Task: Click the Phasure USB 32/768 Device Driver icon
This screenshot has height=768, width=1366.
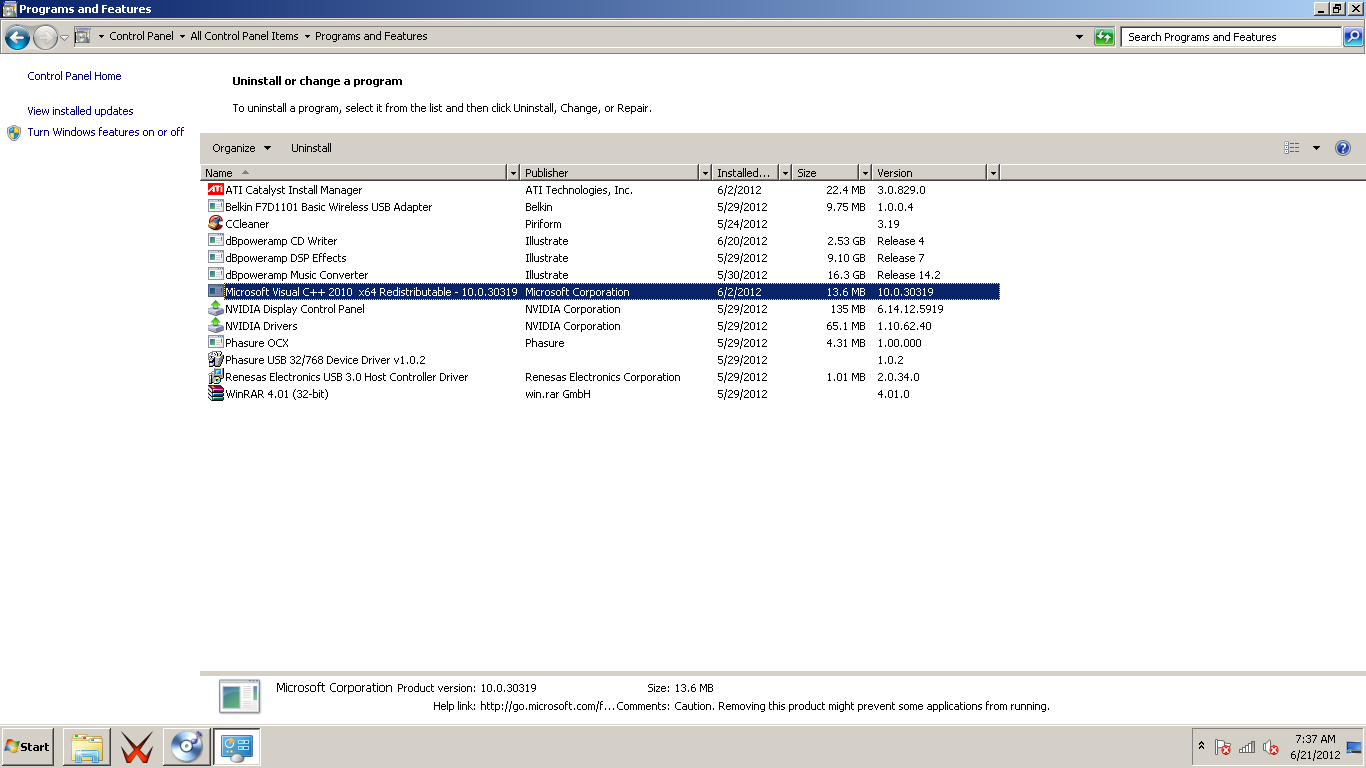Action: click(215, 360)
